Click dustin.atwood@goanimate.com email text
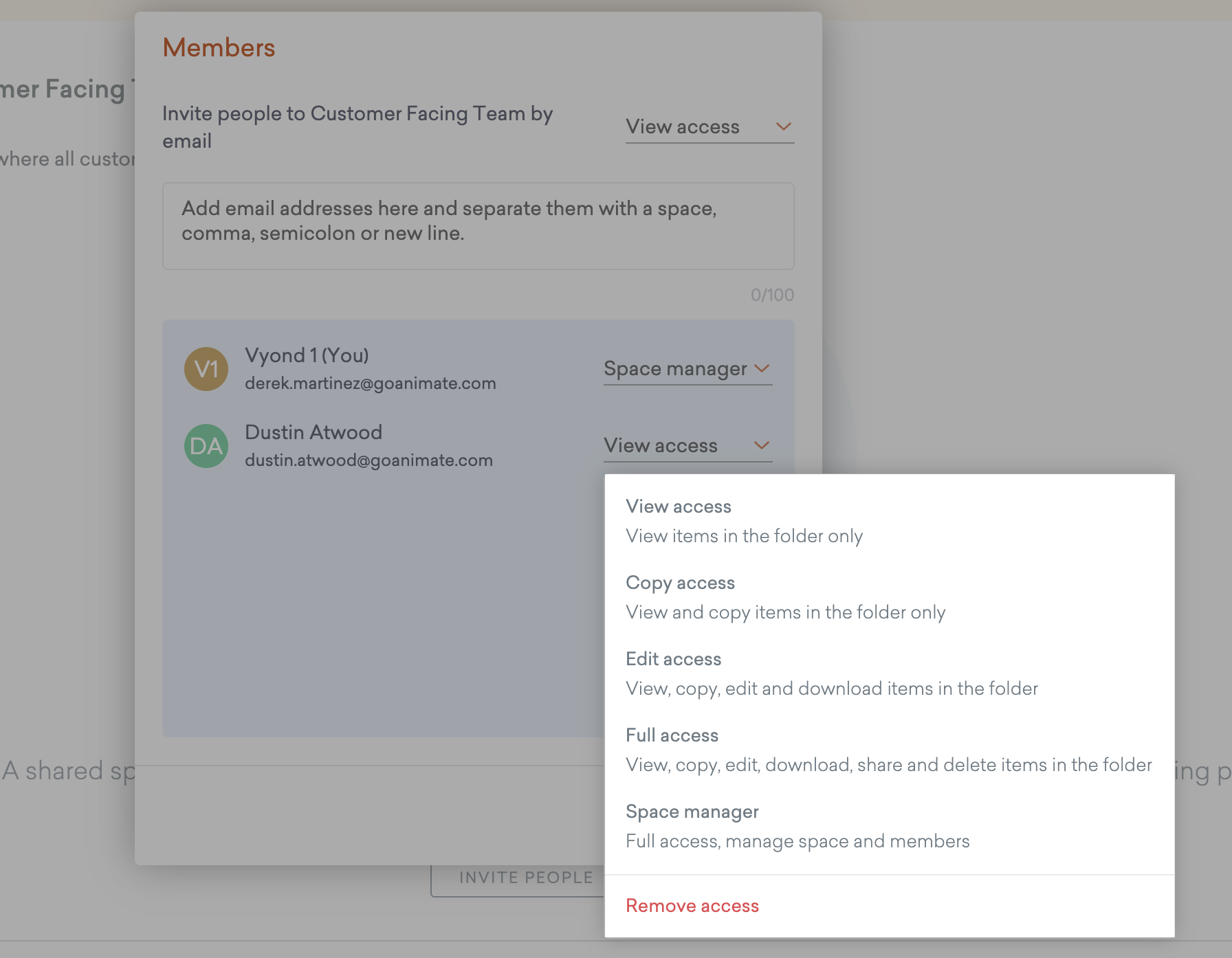 [x=368, y=460]
